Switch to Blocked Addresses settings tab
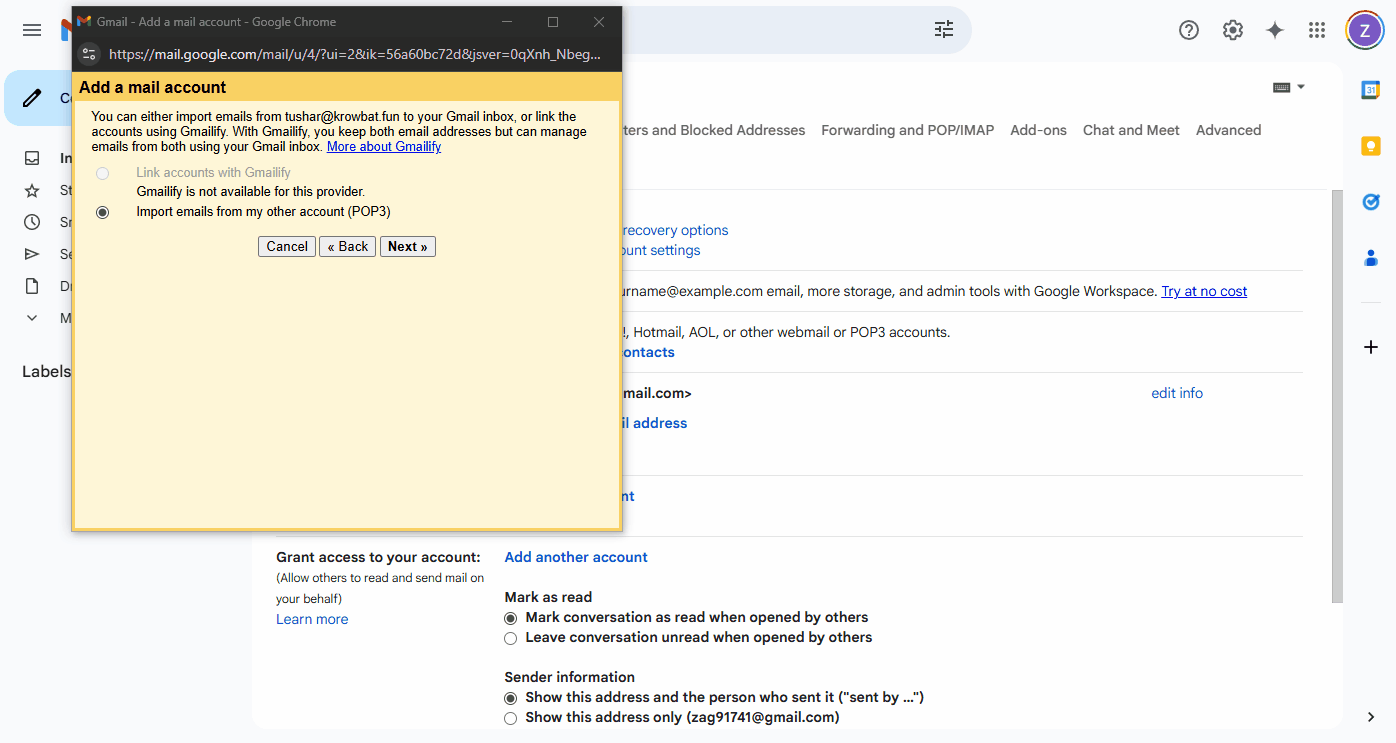 (x=713, y=130)
